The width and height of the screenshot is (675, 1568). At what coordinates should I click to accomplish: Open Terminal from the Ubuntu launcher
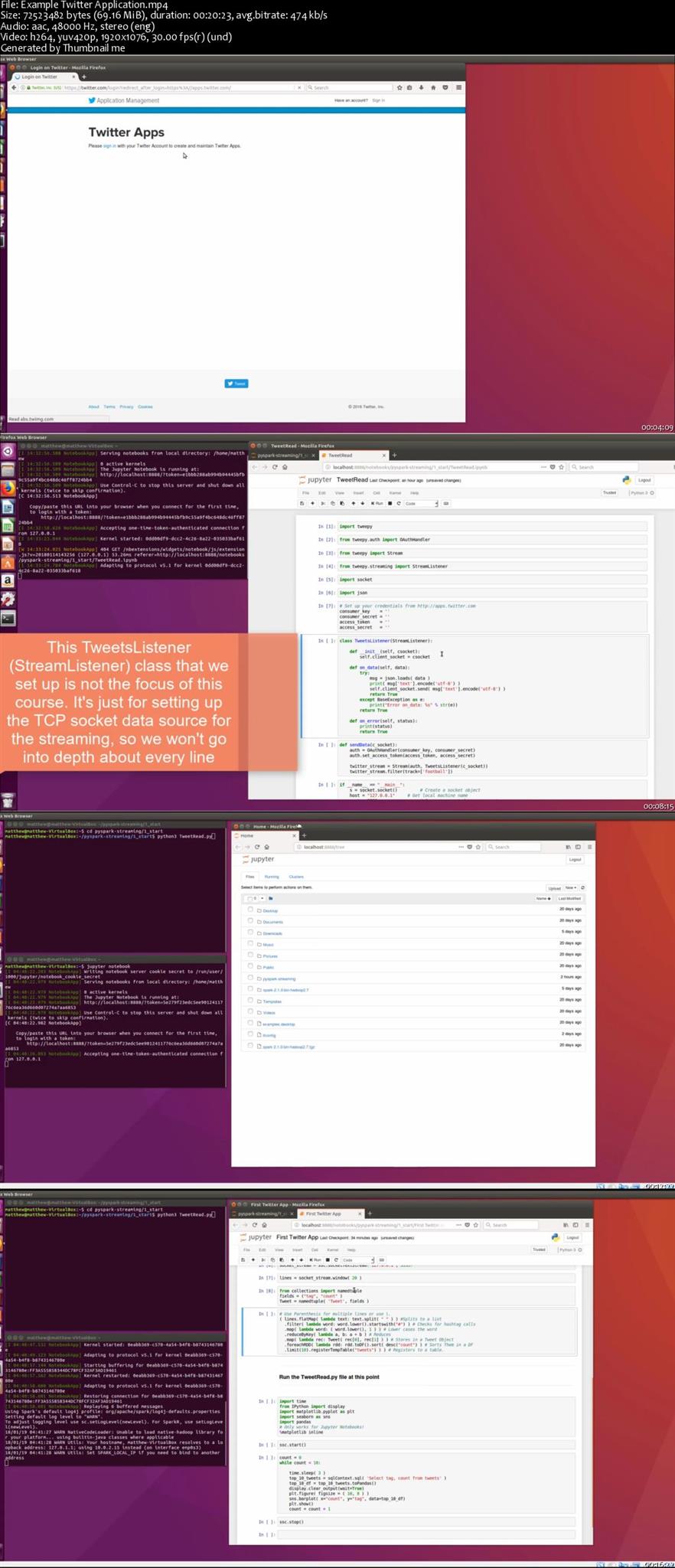[x=8, y=618]
